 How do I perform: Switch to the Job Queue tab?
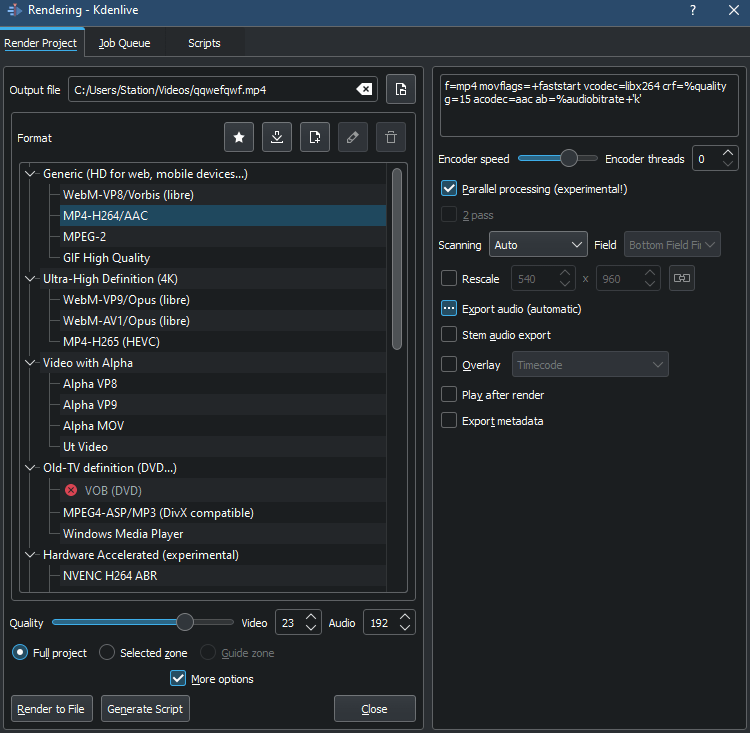point(124,43)
